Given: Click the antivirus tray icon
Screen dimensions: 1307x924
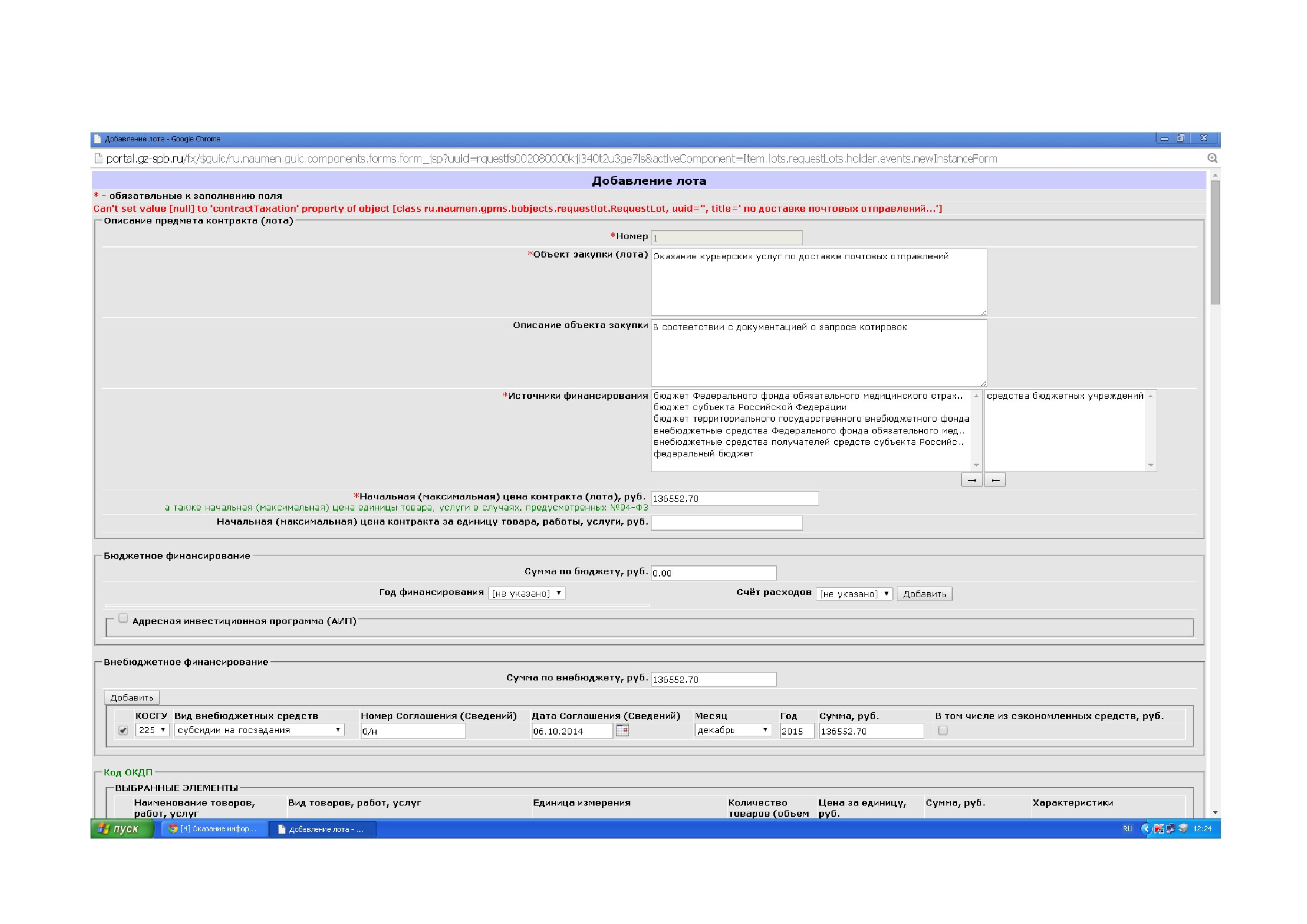Looking at the screenshot, I should point(1158,828).
